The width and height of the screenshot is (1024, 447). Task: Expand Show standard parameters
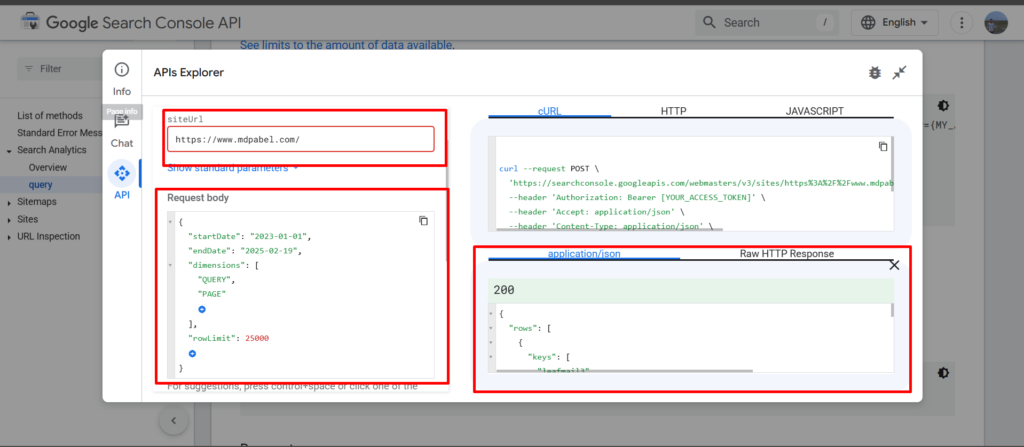[232, 168]
